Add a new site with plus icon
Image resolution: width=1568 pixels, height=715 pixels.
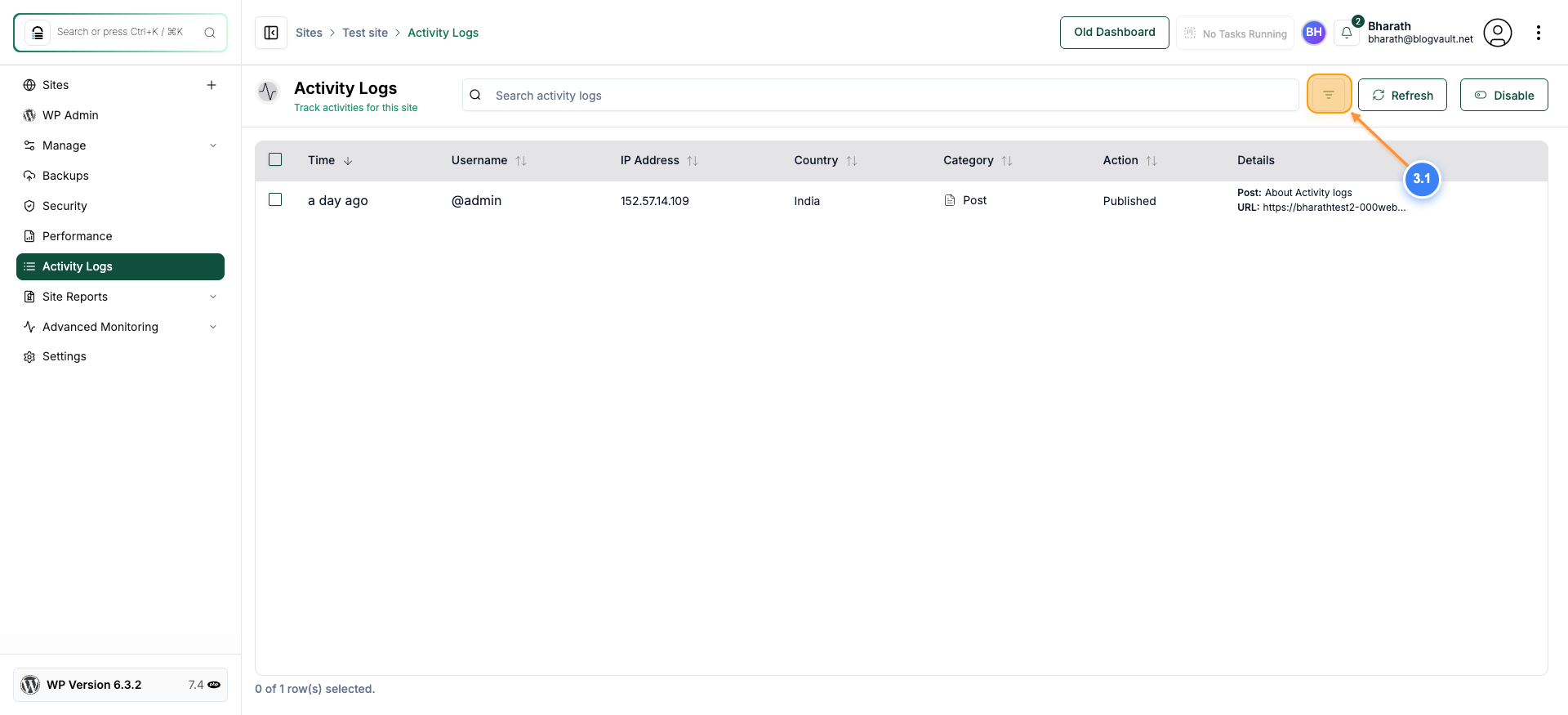pos(212,85)
